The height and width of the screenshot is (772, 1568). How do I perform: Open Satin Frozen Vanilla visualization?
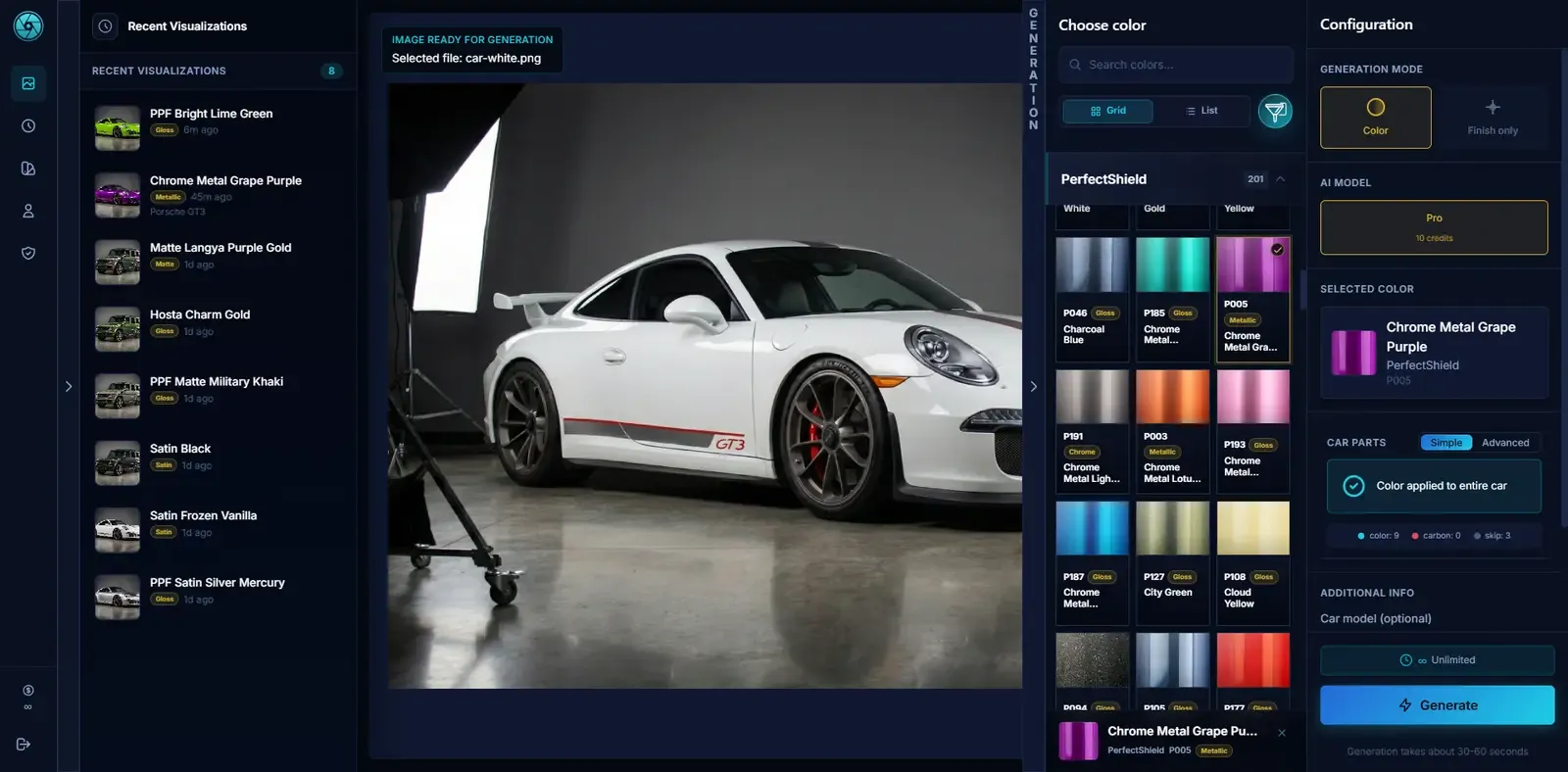point(218,530)
